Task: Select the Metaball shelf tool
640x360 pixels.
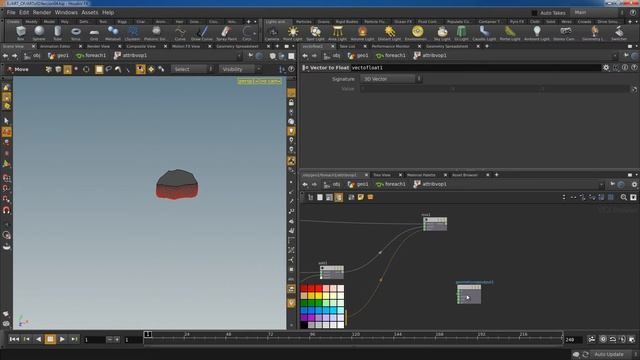Action: point(113,33)
